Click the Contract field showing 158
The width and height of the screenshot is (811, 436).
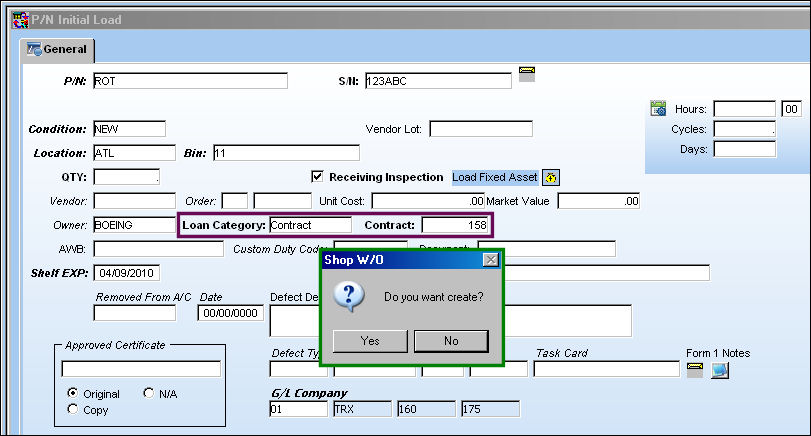[455, 225]
